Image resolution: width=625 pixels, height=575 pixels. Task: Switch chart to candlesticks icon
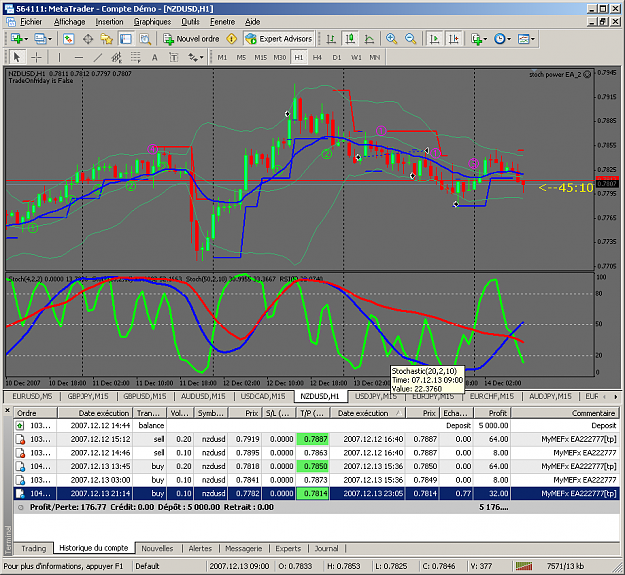350,39
